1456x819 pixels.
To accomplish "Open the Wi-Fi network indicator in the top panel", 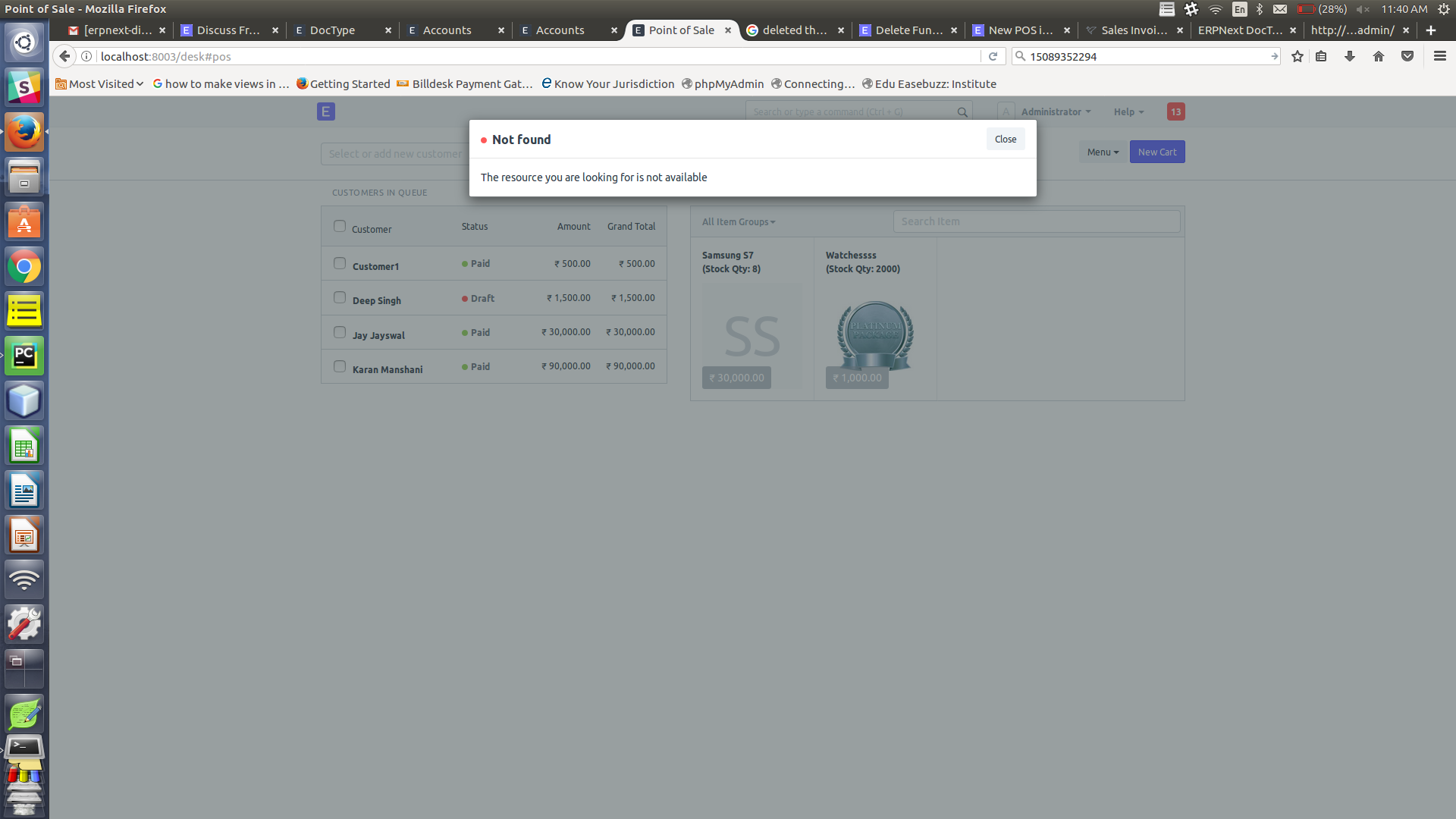I will click(1215, 9).
